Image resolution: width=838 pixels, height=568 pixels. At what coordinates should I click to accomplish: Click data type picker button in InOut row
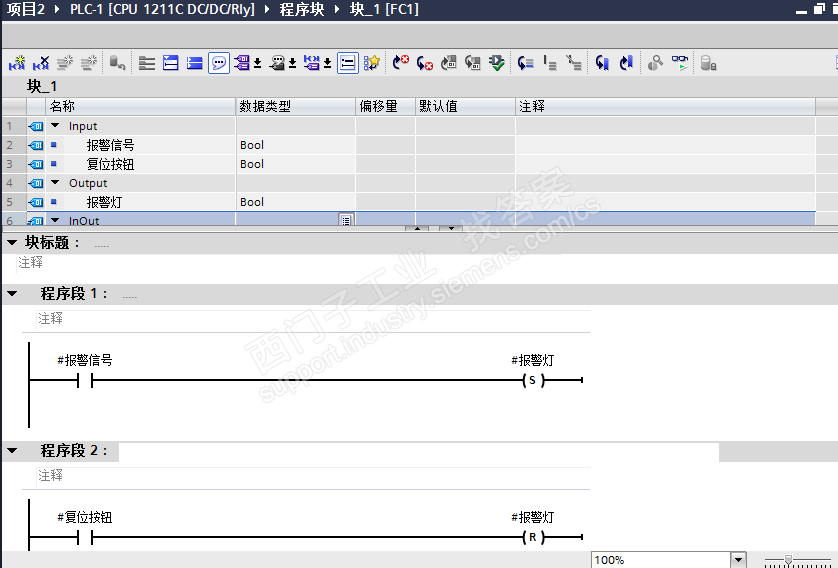[346, 220]
